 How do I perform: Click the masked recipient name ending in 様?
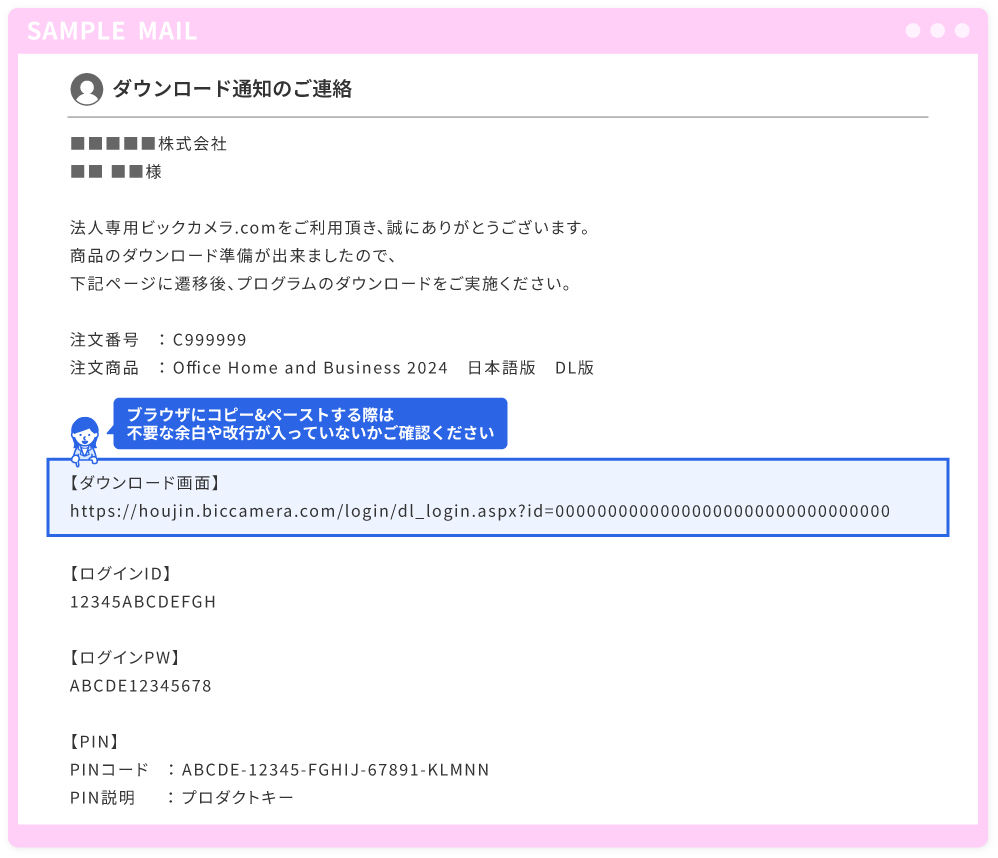(116, 172)
